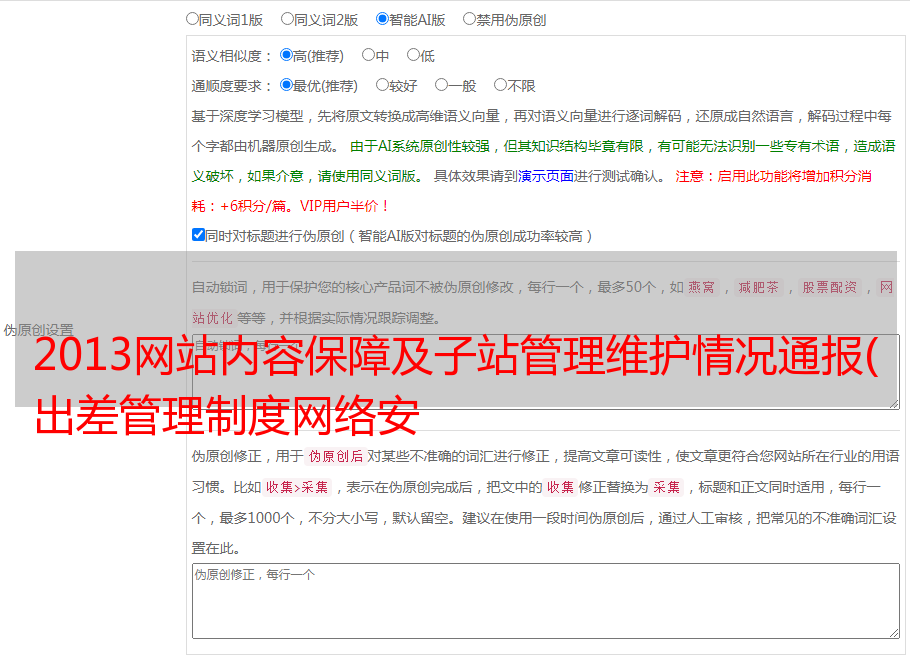Image resolution: width=911 pixels, height=658 pixels.
Task: Click the 燕窝 example keyword
Action: pyautogui.click(x=701, y=287)
